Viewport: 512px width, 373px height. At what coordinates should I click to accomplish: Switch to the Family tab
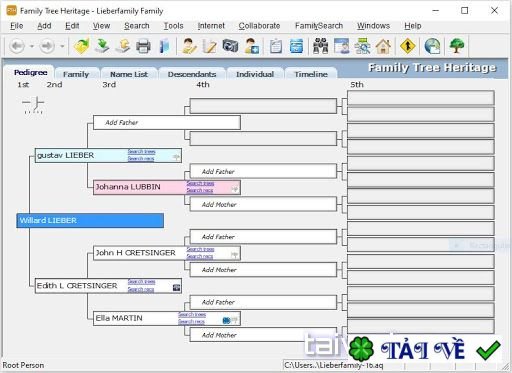point(76,74)
